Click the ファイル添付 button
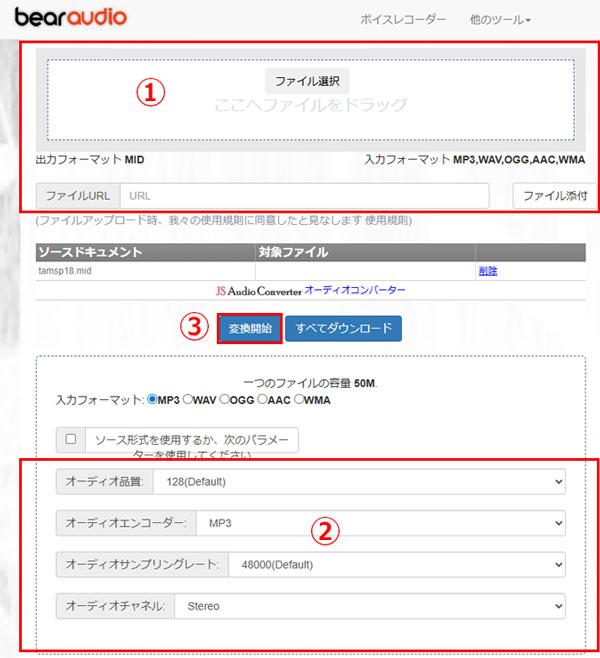 tap(554, 195)
